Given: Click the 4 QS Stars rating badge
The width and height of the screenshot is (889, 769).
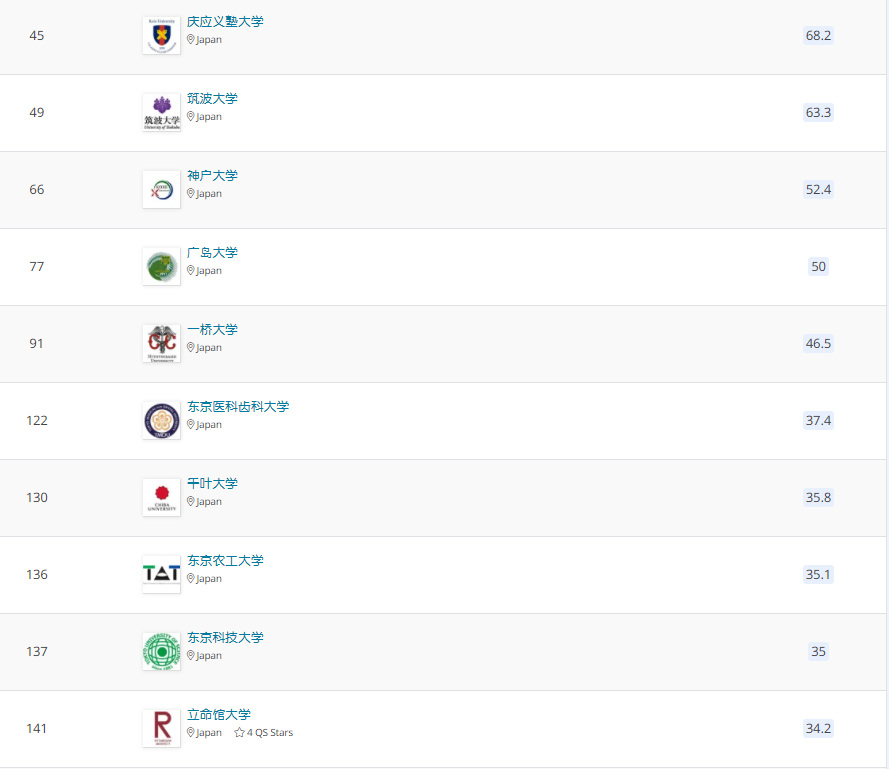Looking at the screenshot, I should click(x=264, y=733).
